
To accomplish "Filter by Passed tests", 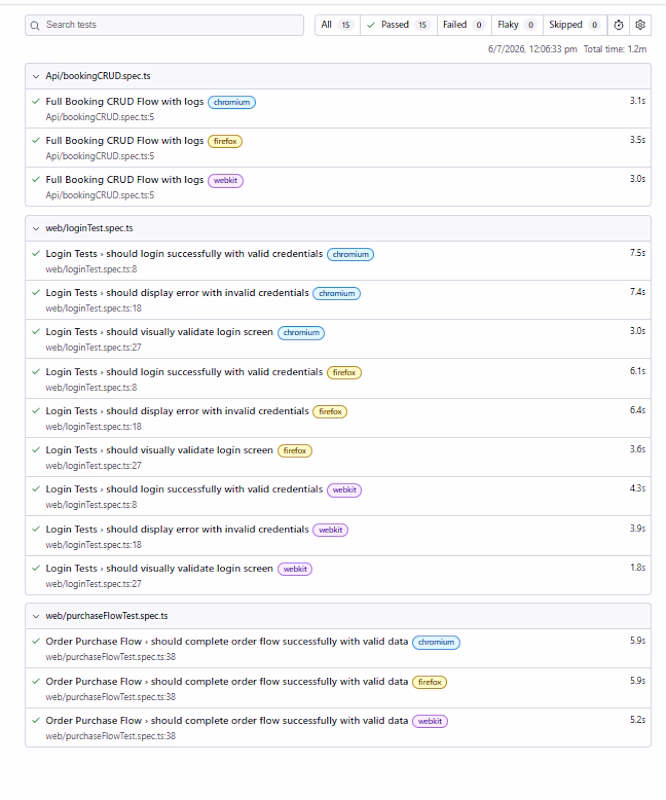I will click(399, 25).
